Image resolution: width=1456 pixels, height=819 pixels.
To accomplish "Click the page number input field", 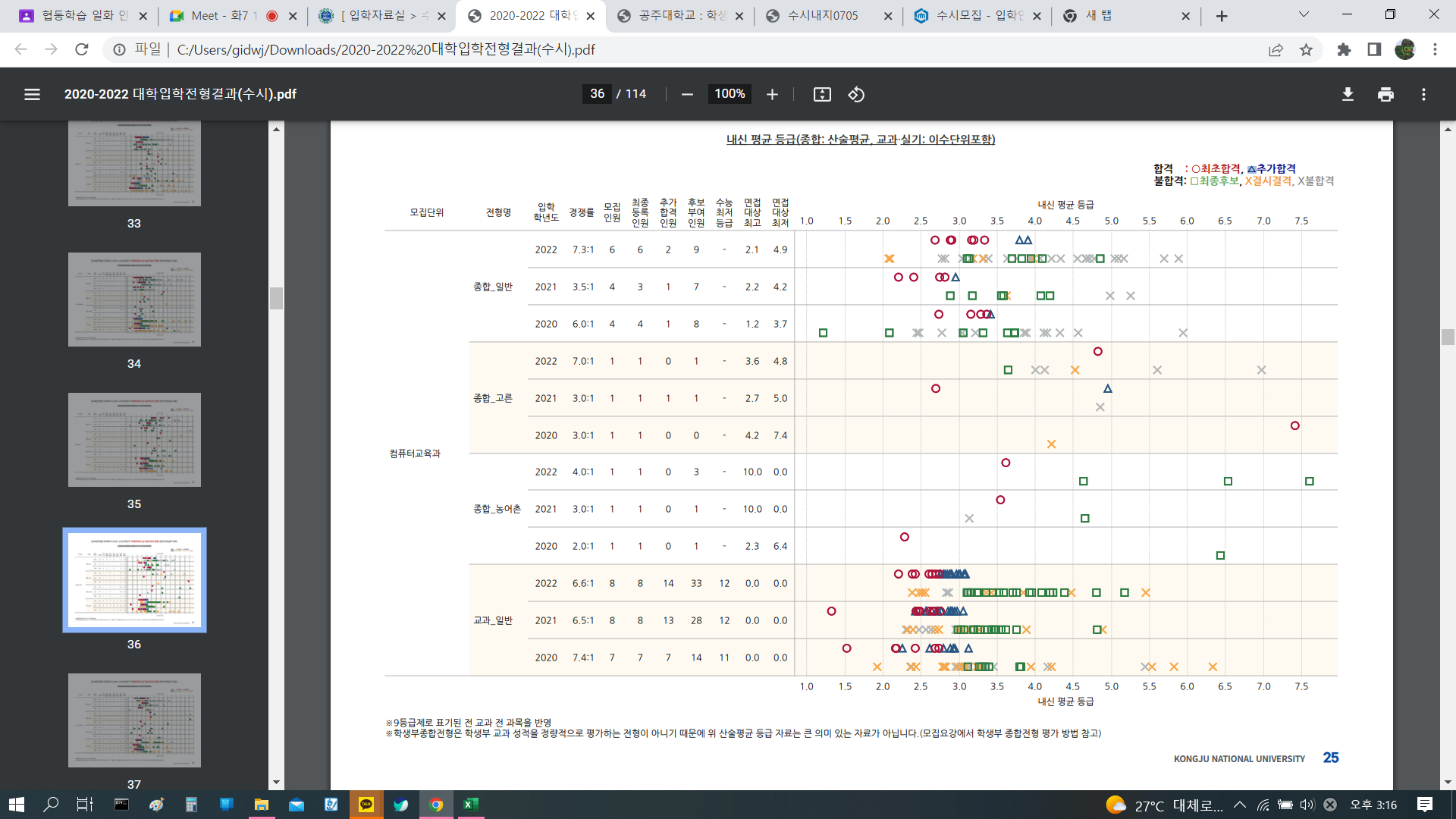I will [x=597, y=94].
